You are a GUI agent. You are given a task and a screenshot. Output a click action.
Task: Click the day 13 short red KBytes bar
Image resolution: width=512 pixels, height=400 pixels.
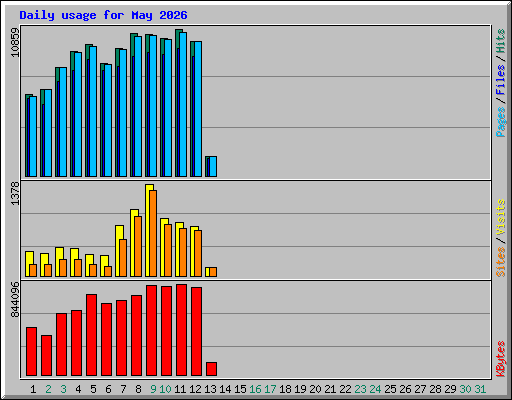click(211, 369)
